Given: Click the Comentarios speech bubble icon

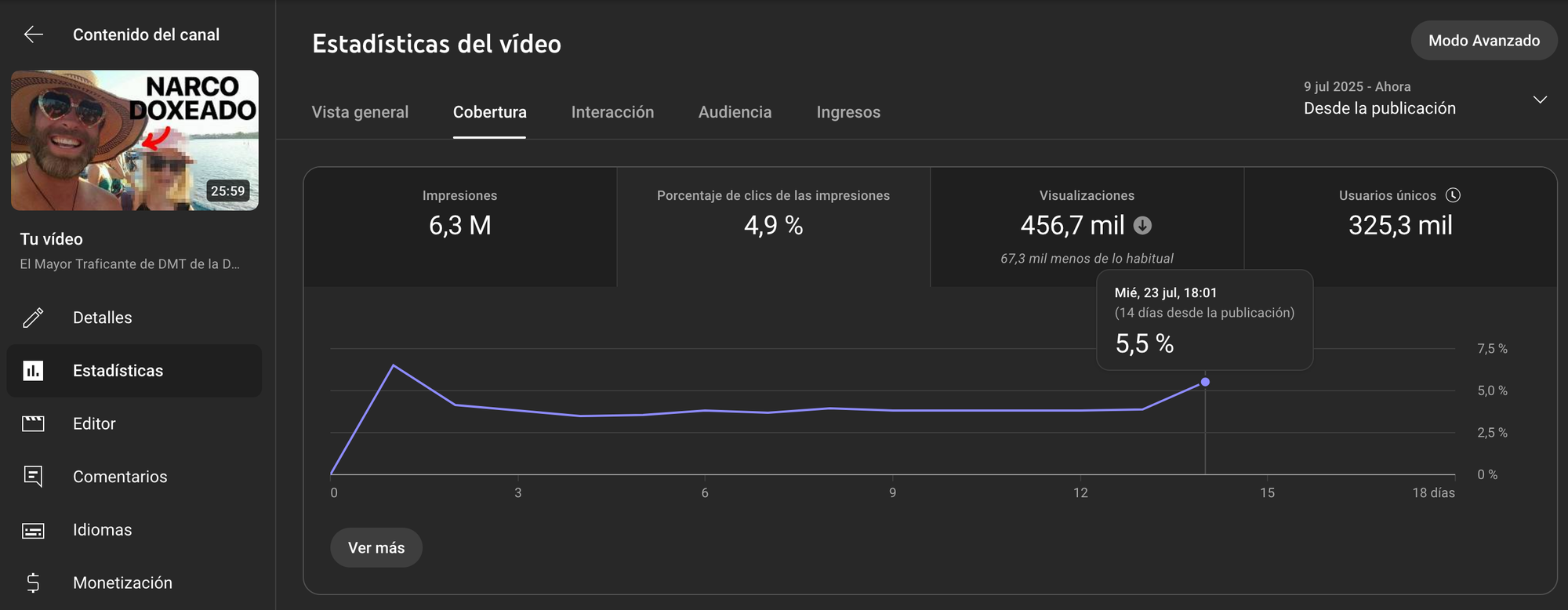Looking at the screenshot, I should pos(33,477).
